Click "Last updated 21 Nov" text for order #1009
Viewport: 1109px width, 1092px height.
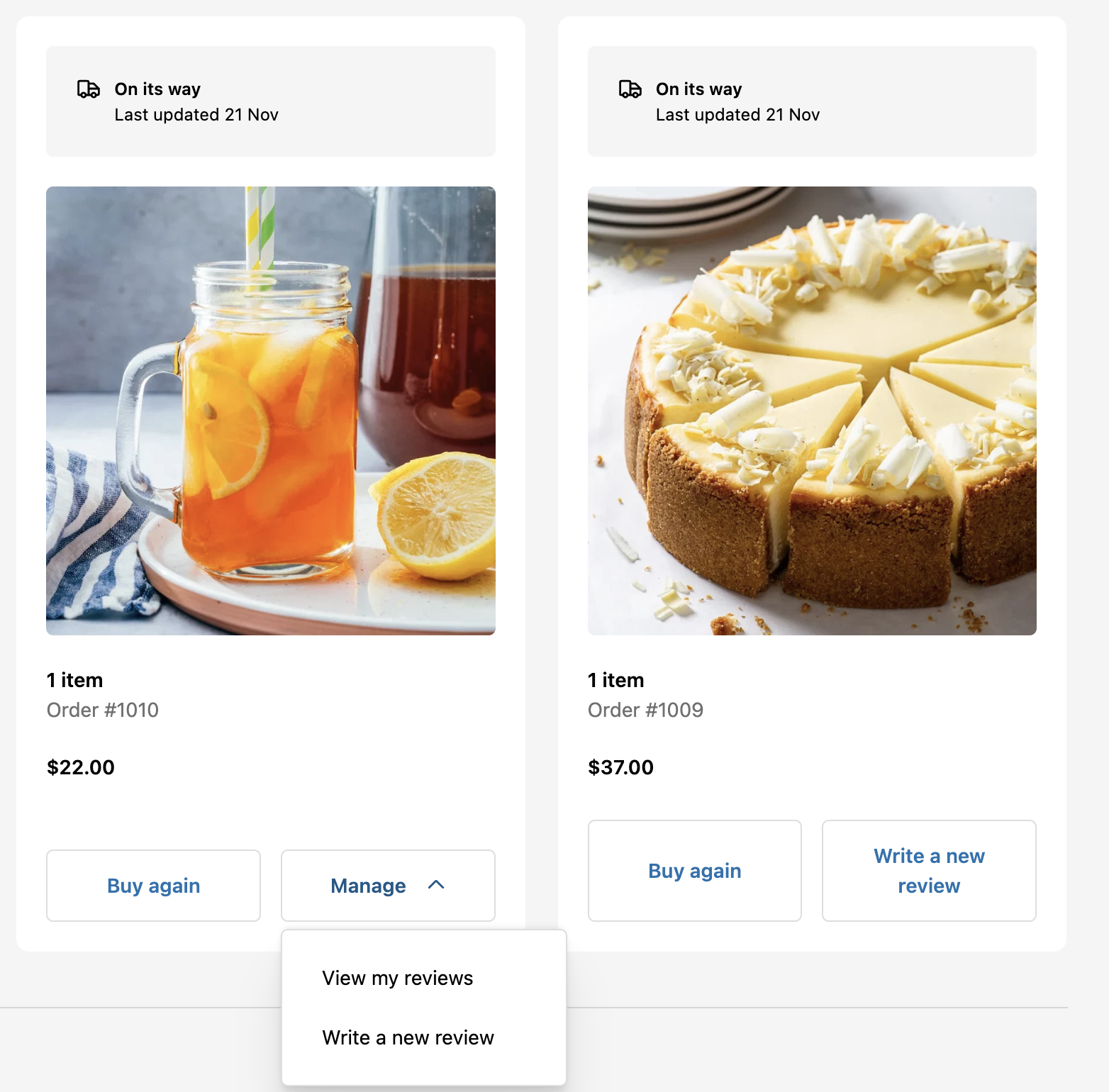pyautogui.click(x=737, y=115)
